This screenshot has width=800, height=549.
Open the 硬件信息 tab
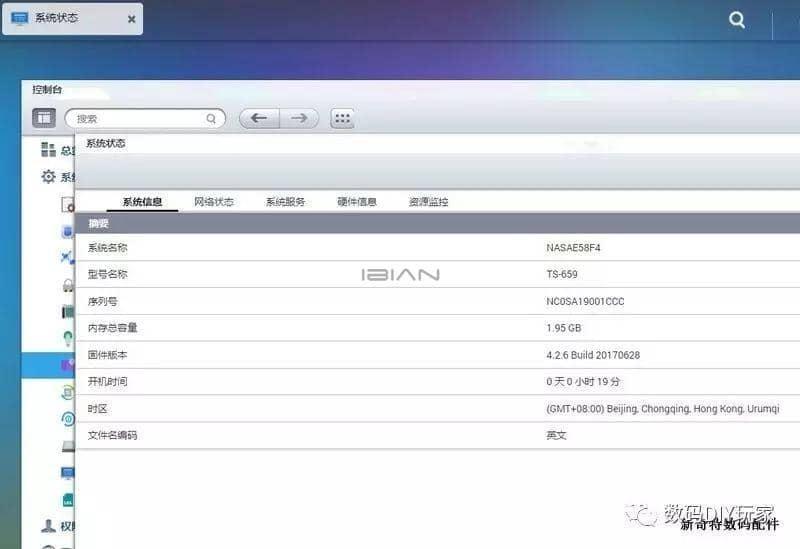357,202
